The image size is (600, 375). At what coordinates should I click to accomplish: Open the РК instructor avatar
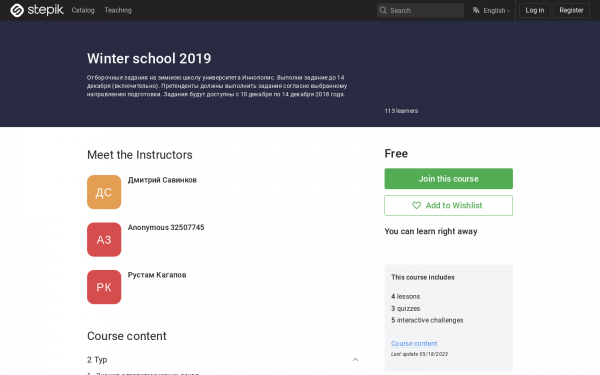(104, 287)
